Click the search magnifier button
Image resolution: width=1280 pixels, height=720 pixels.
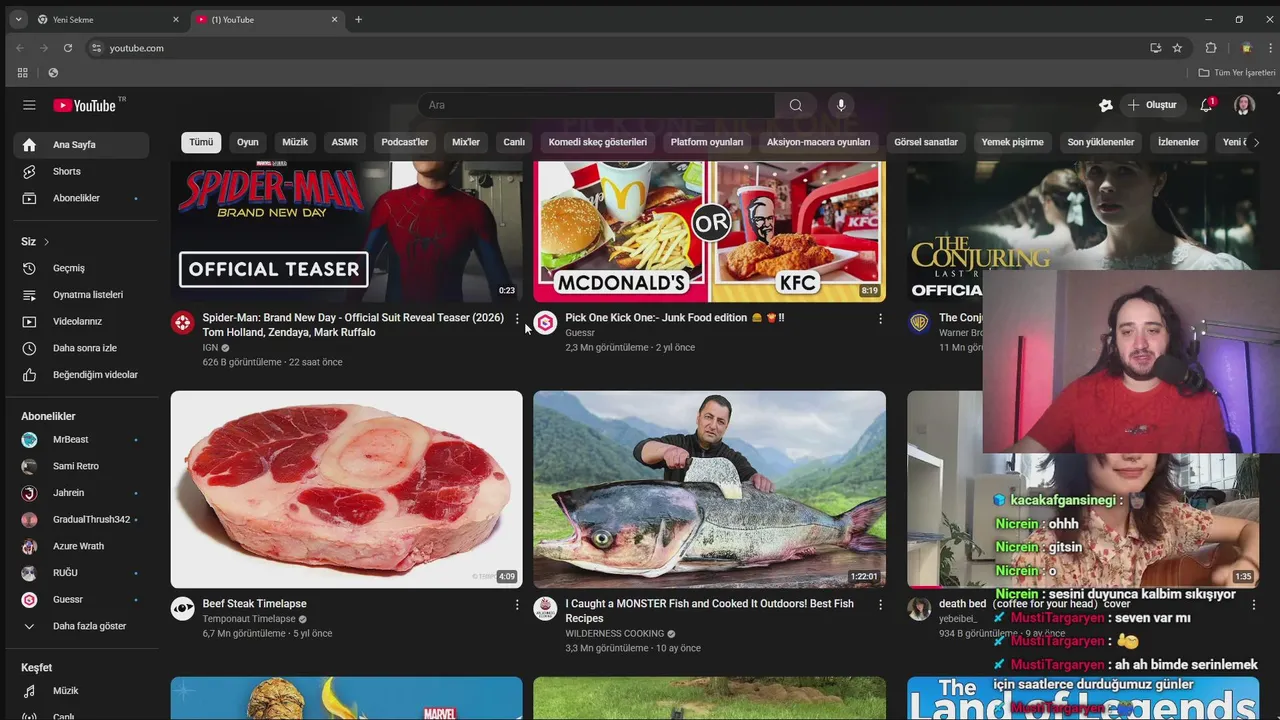(795, 105)
